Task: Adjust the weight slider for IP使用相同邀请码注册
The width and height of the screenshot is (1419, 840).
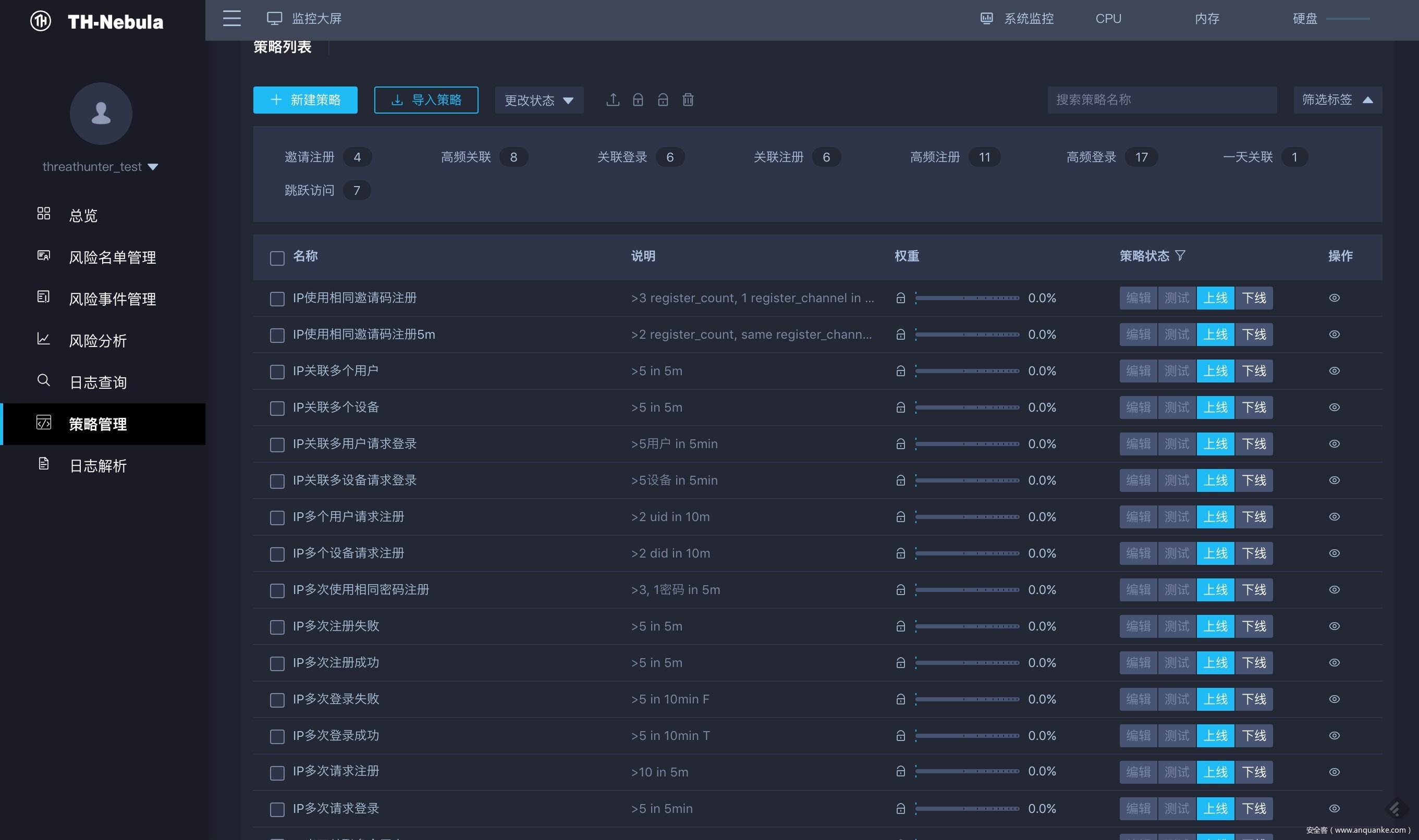Action: [x=968, y=298]
